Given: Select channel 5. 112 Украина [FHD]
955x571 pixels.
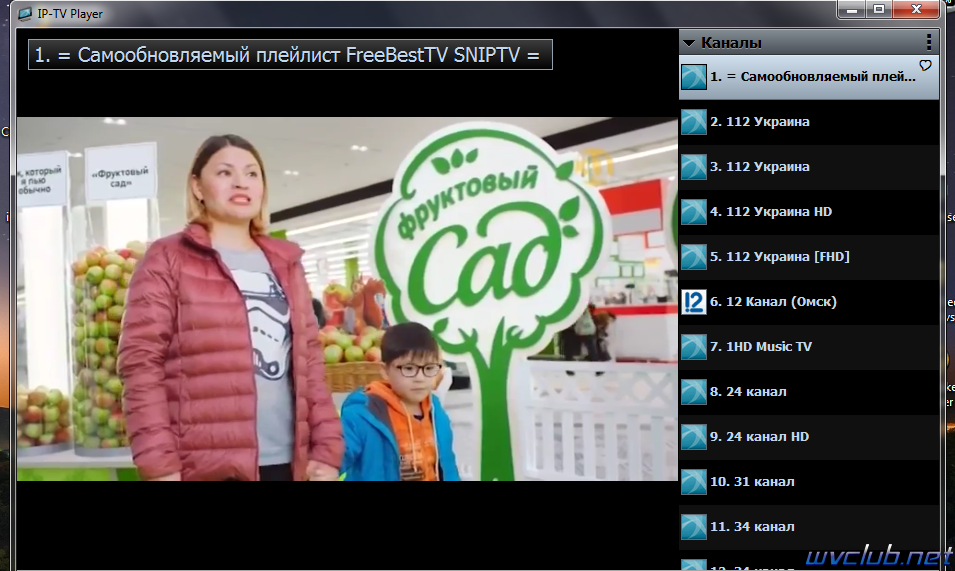Looking at the screenshot, I should point(809,257).
